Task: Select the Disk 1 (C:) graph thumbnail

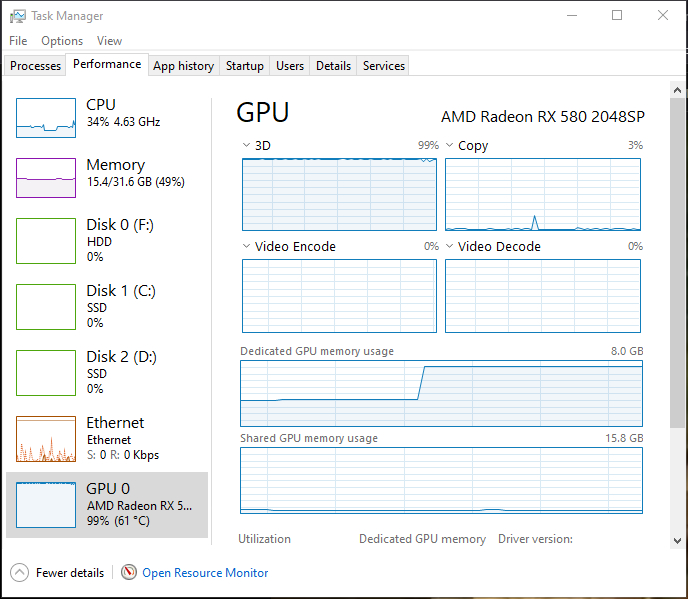Action: tap(46, 307)
